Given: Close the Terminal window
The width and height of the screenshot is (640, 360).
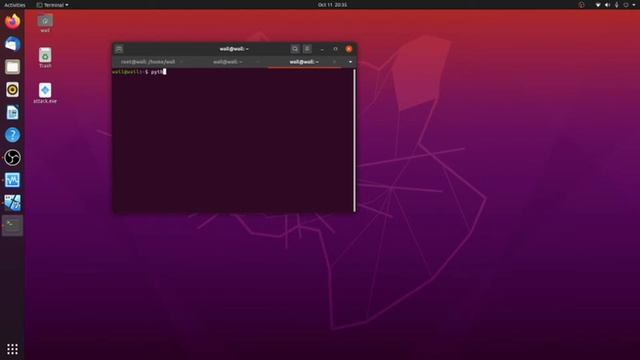Looking at the screenshot, I should 349,49.
